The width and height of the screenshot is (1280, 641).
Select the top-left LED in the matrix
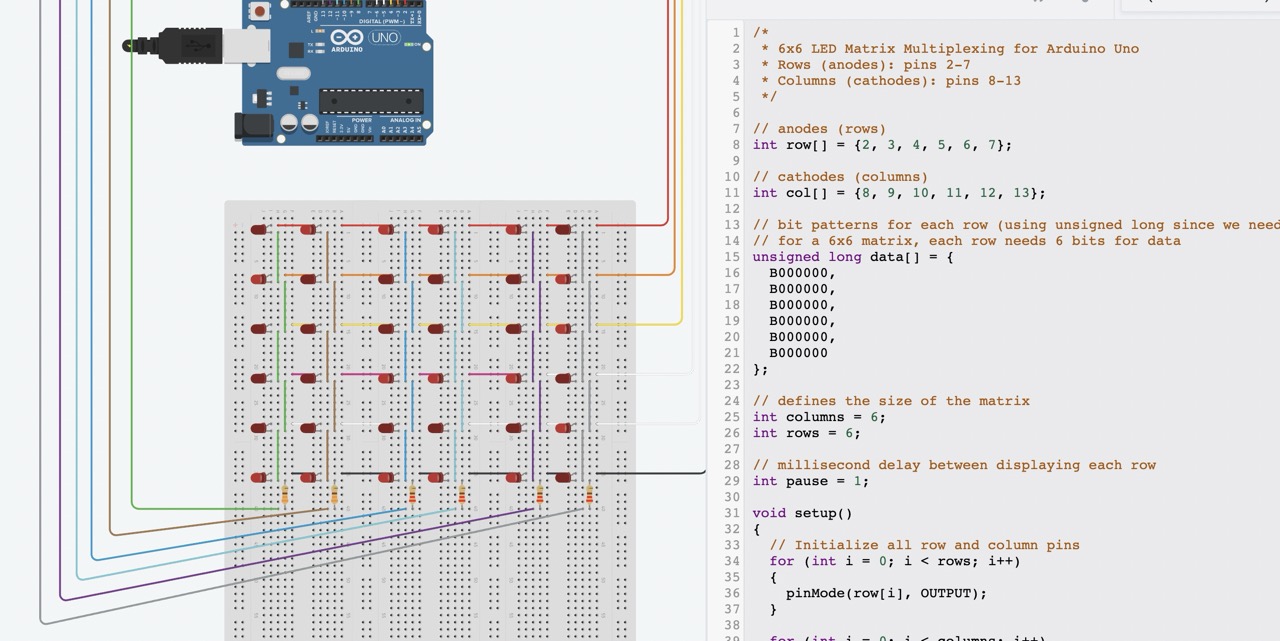pos(258,230)
